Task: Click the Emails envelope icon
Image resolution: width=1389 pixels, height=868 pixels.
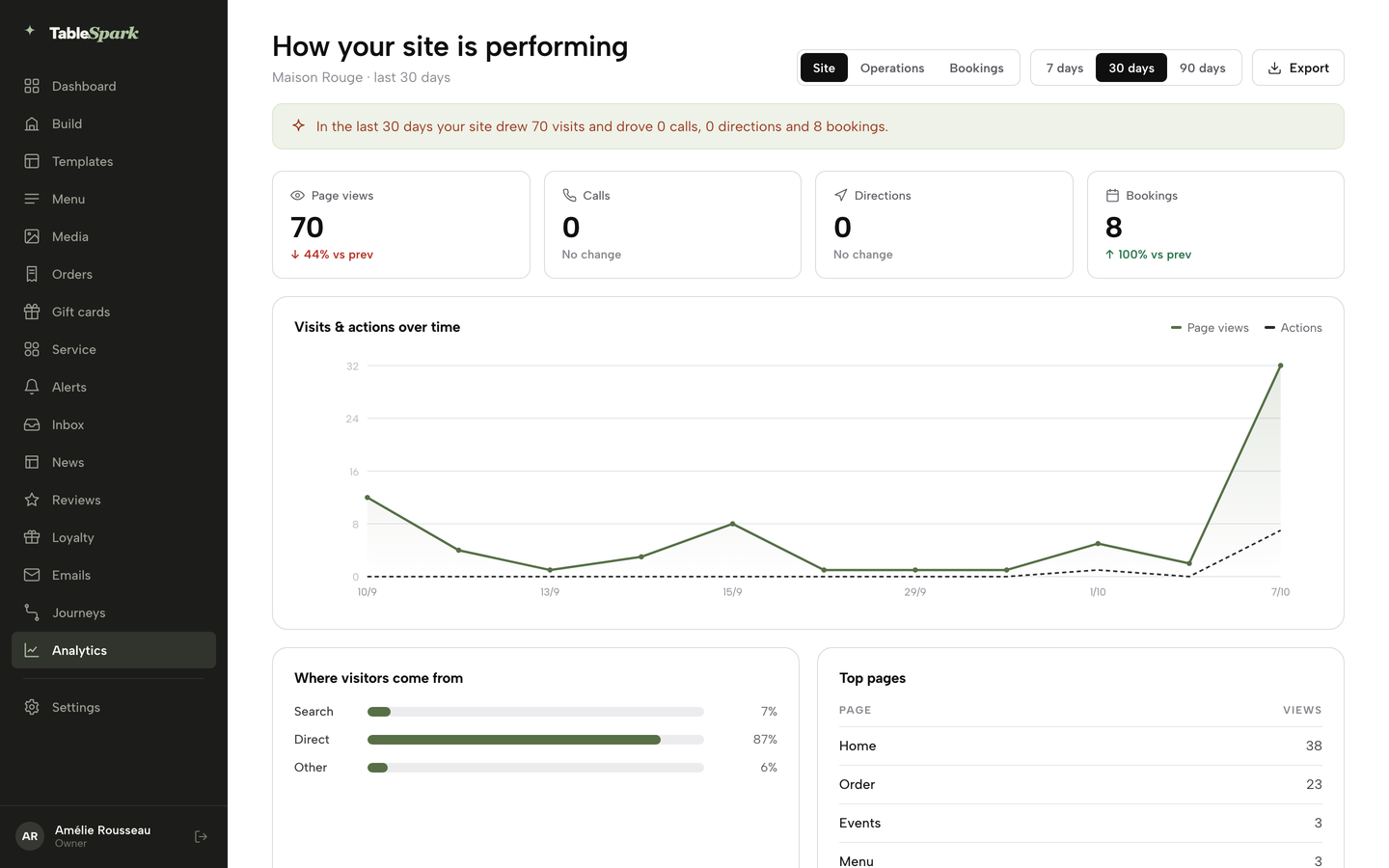Action: coord(32,575)
